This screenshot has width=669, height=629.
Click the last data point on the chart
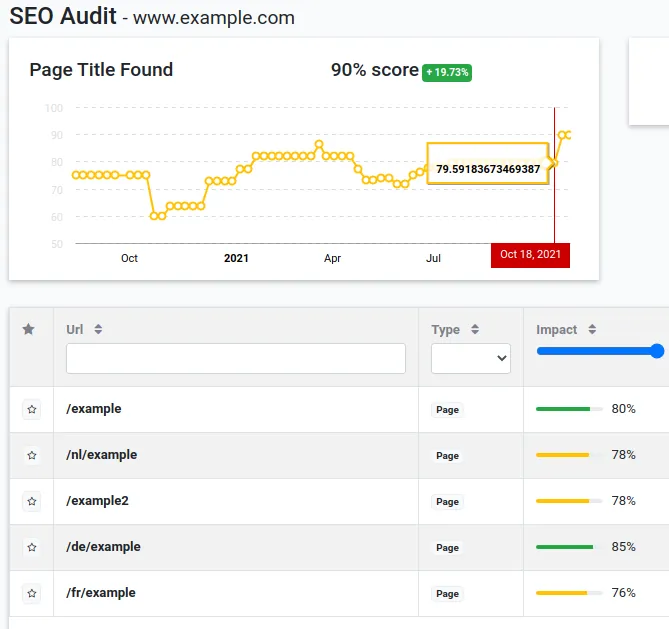coord(568,135)
